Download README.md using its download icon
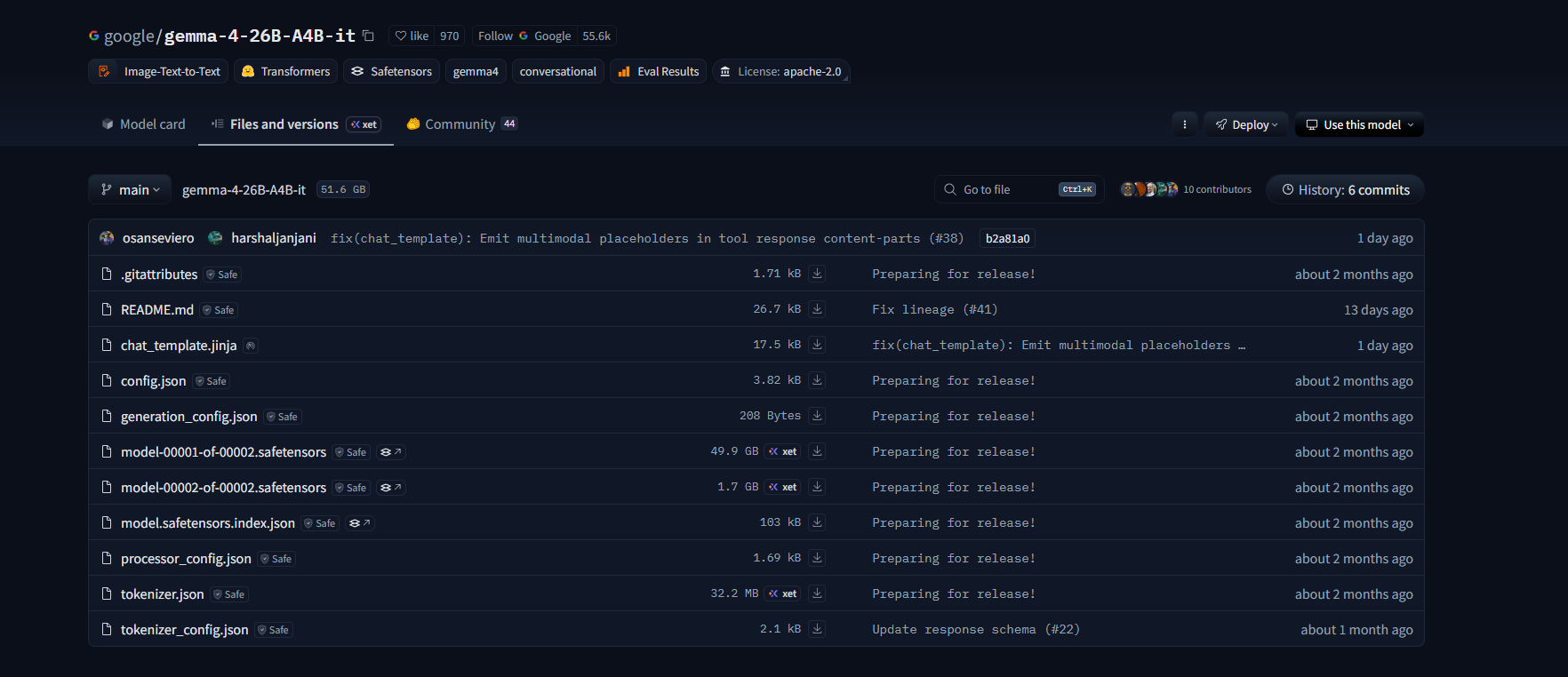This screenshot has width=1568, height=677. tap(817, 309)
